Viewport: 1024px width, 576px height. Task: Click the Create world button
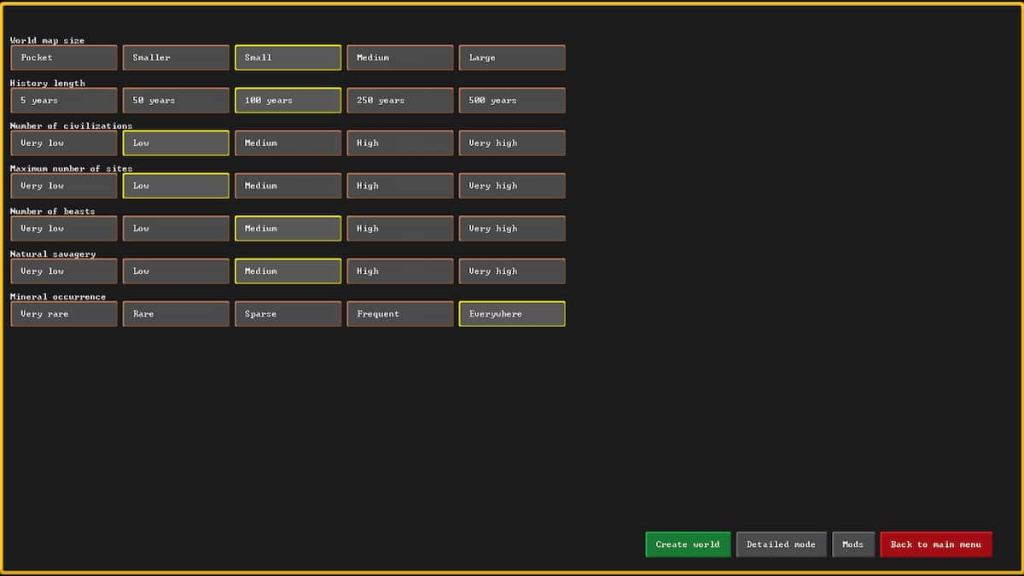coord(687,544)
